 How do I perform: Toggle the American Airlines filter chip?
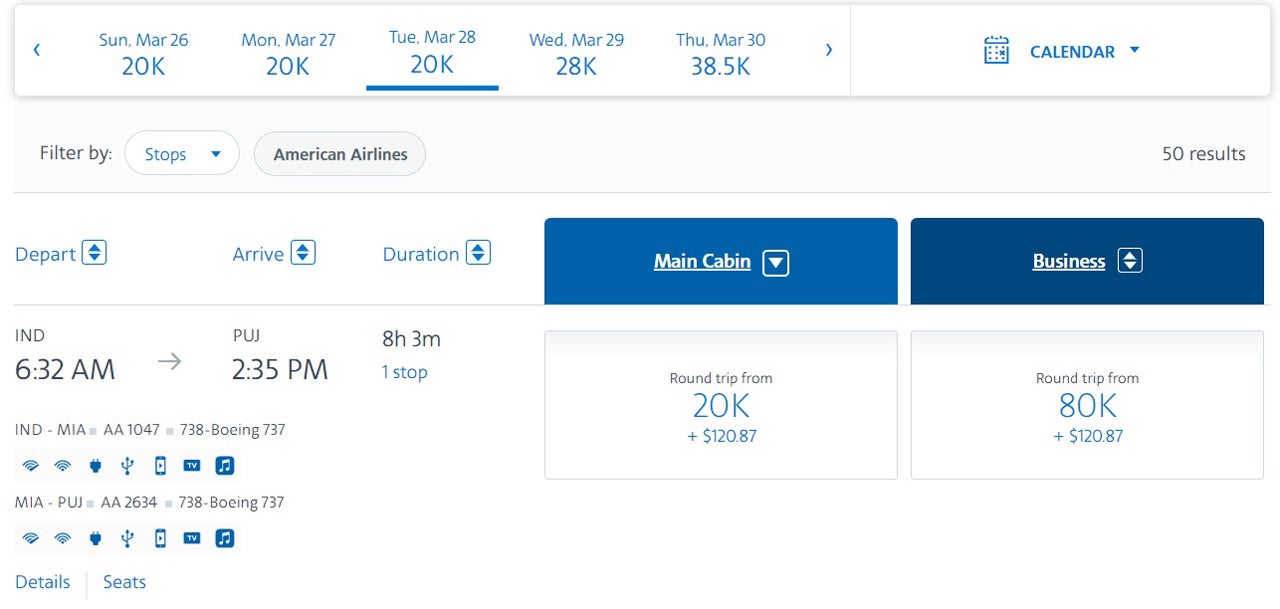(x=340, y=154)
